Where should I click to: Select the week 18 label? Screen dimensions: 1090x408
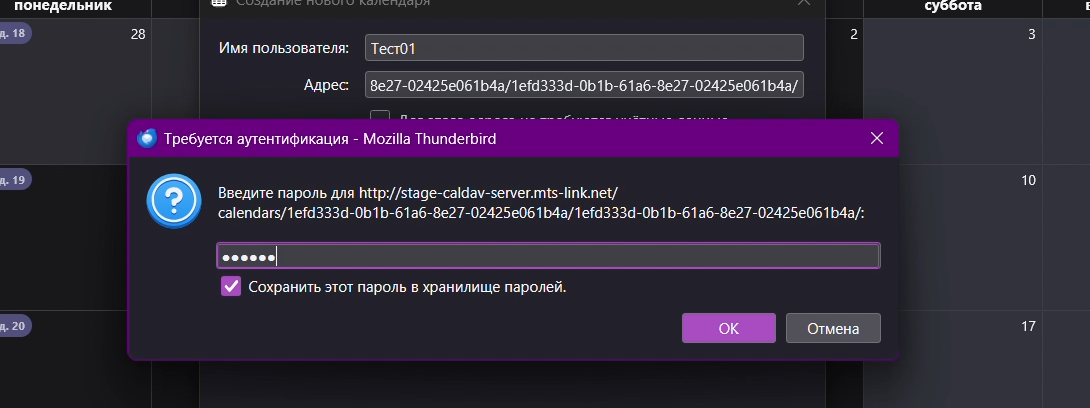pyautogui.click(x=15, y=33)
